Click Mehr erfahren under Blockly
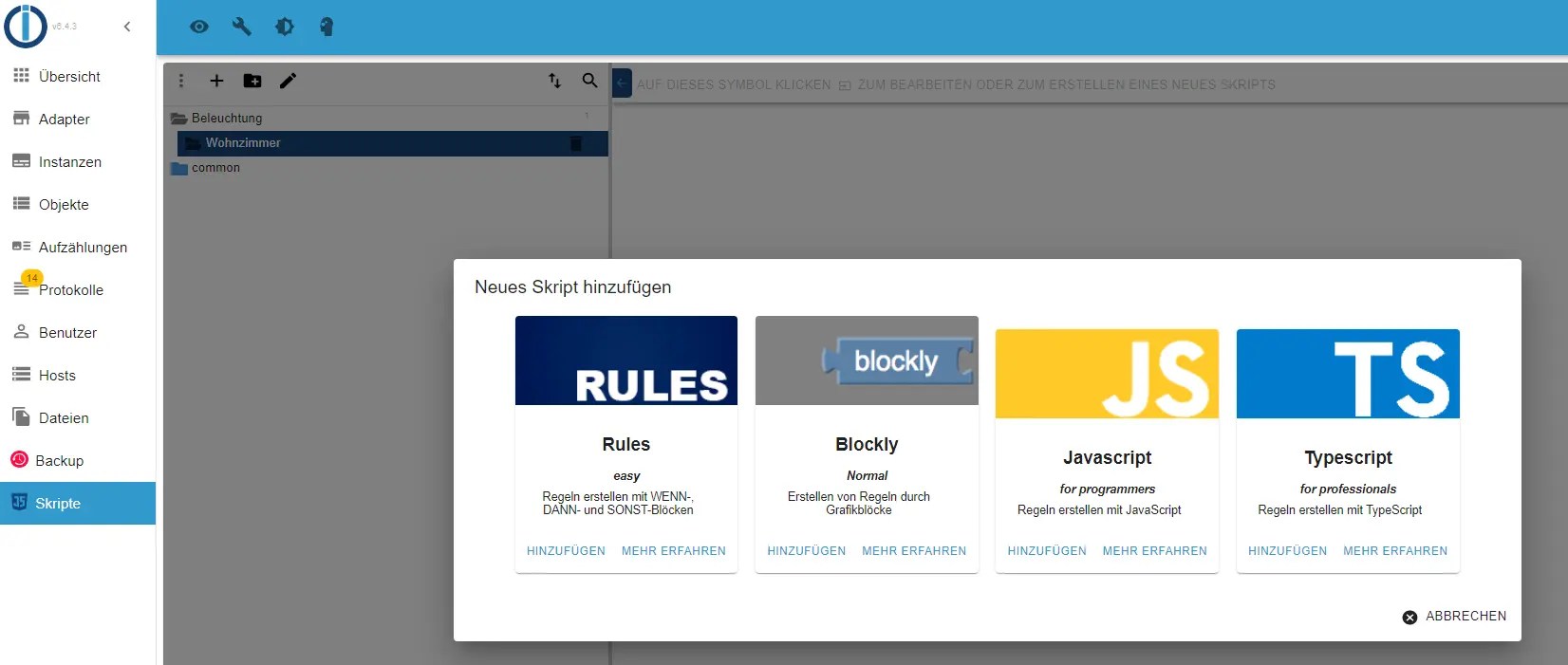Image resolution: width=1568 pixels, height=665 pixels. click(914, 551)
